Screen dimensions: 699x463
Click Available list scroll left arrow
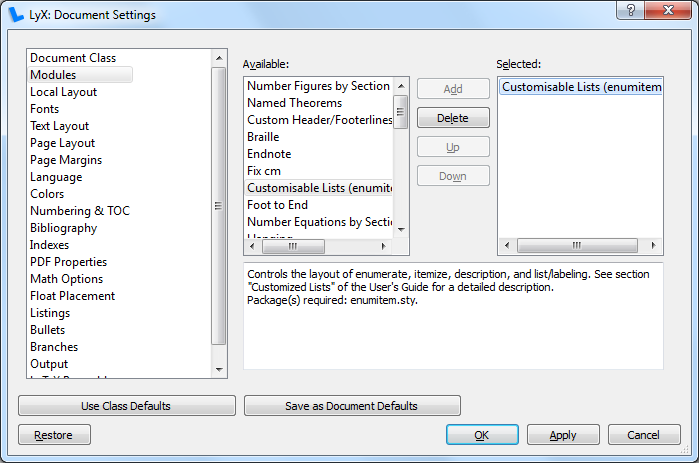(x=252, y=246)
